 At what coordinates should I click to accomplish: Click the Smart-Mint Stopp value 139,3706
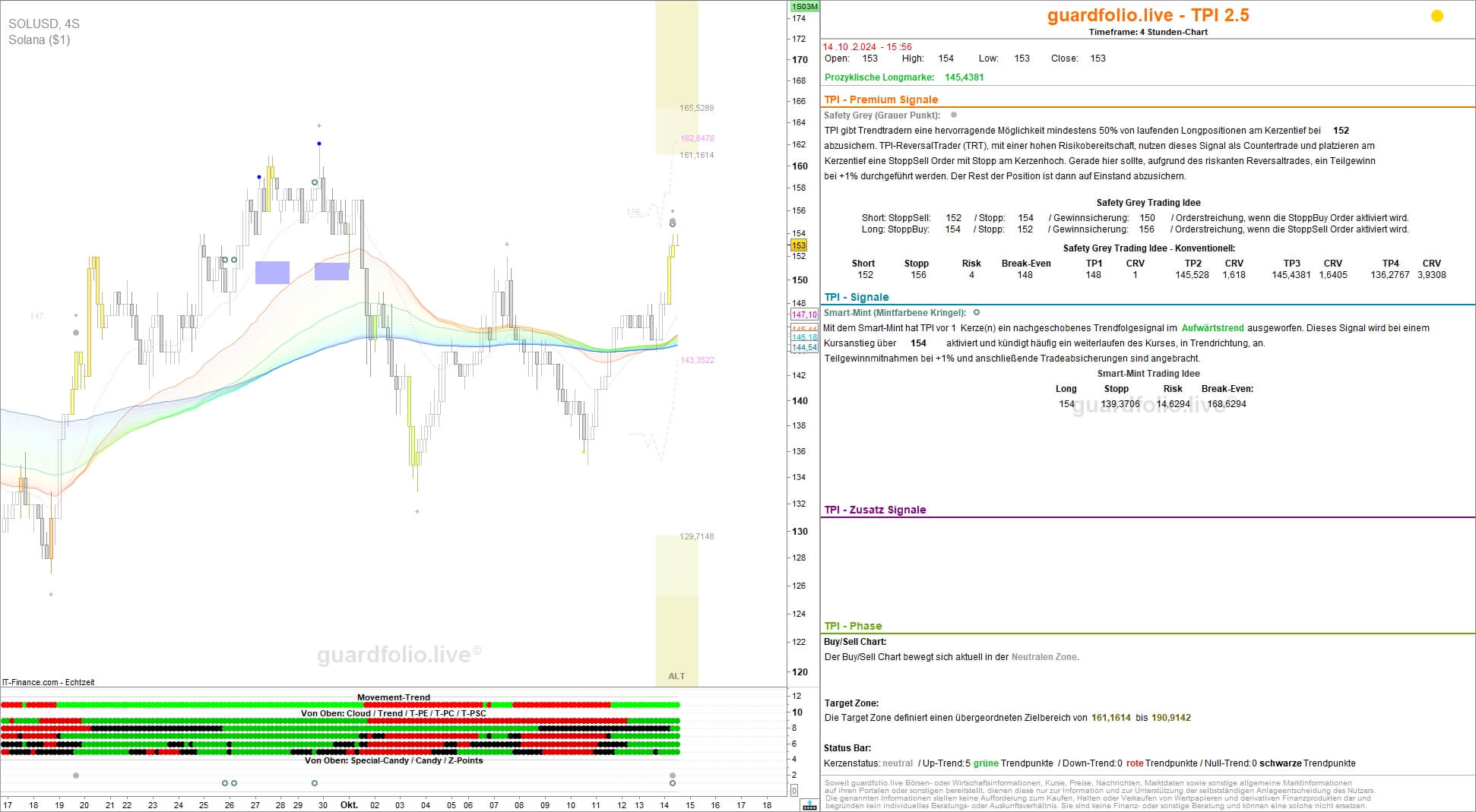tap(1120, 404)
